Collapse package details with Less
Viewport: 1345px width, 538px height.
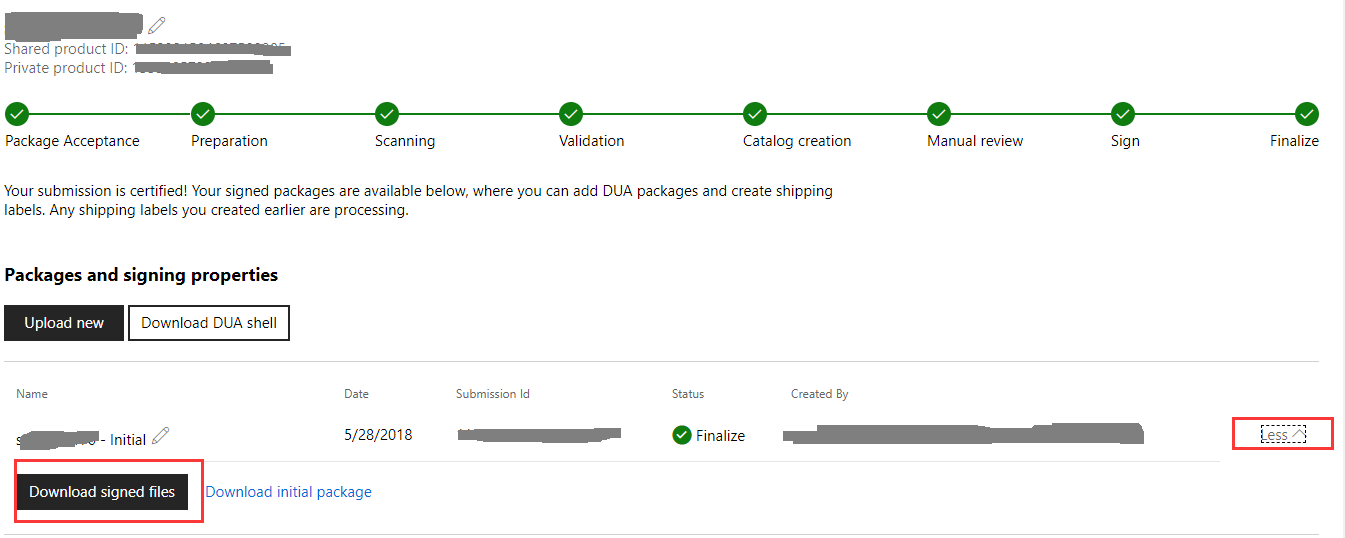(1283, 434)
